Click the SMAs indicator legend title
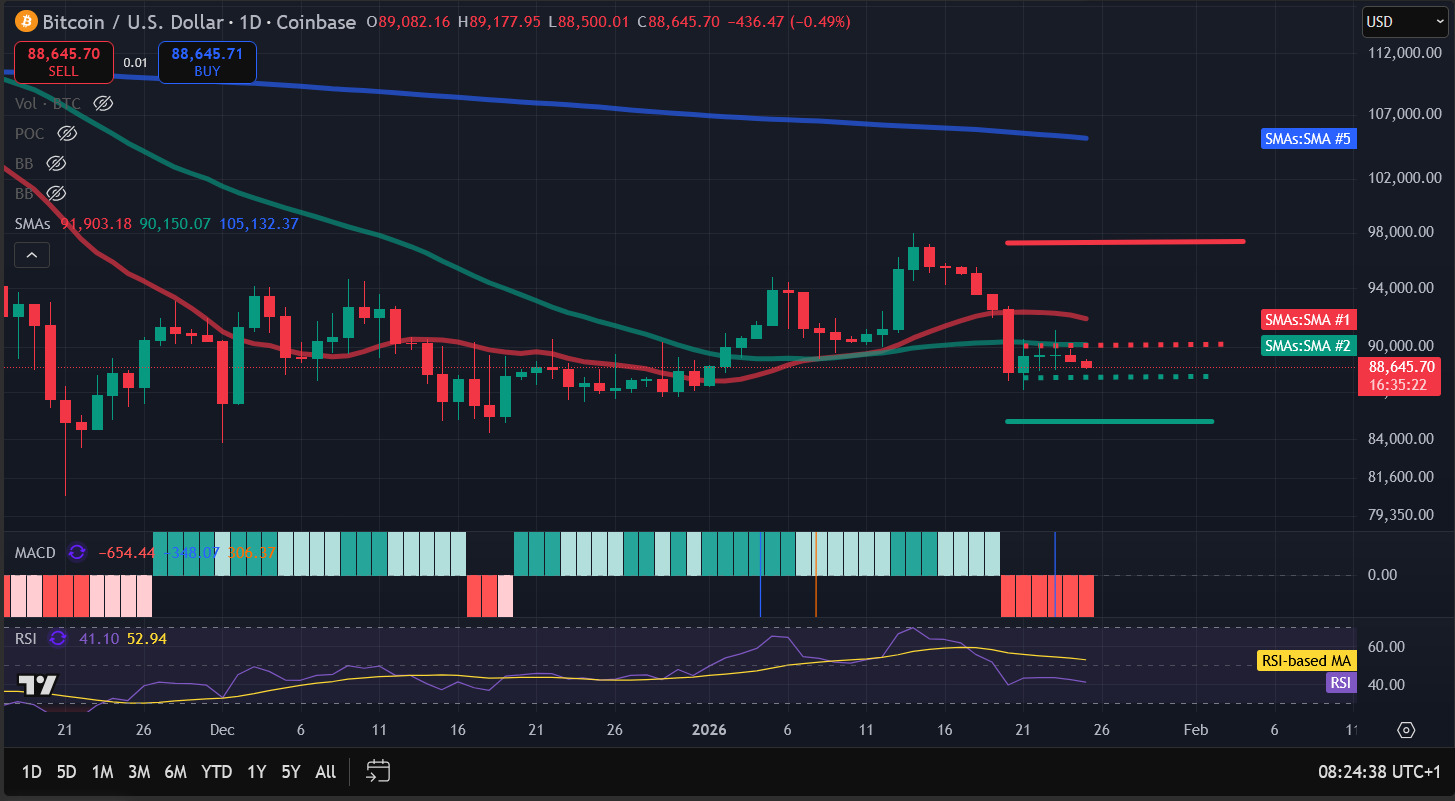Screen dimensions: 1455x801 [x=34, y=224]
